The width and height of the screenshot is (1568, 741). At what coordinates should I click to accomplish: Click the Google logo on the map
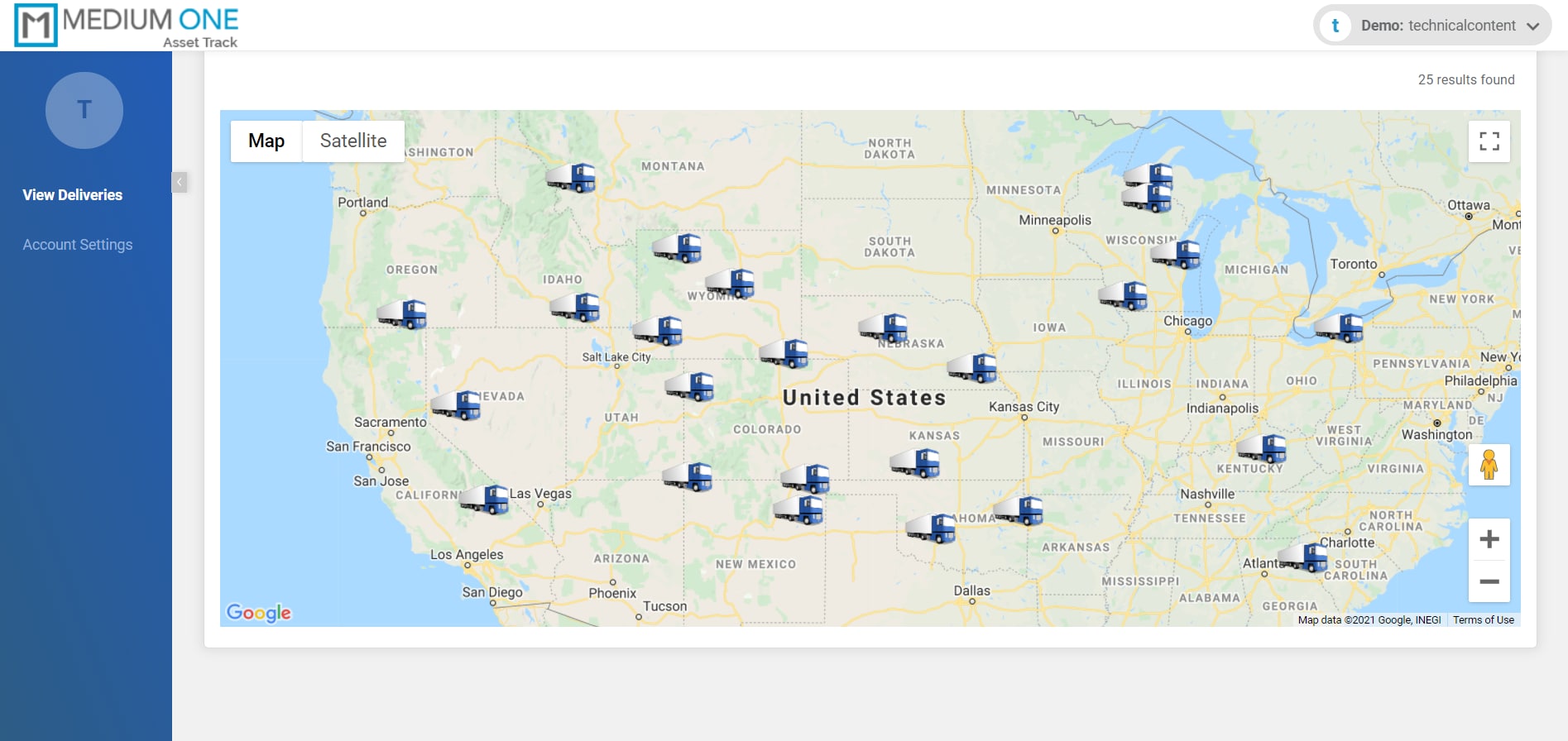tap(259, 613)
